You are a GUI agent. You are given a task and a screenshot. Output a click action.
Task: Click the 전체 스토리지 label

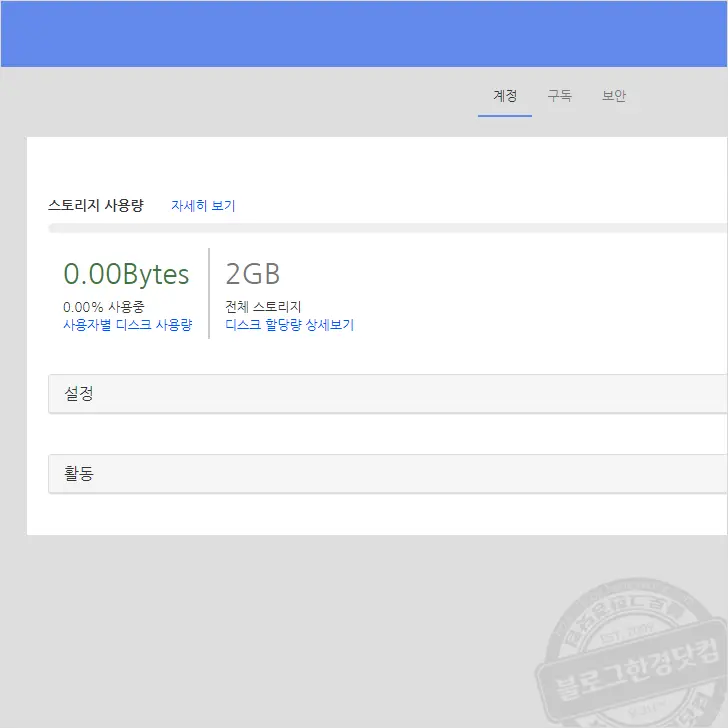pos(263,307)
